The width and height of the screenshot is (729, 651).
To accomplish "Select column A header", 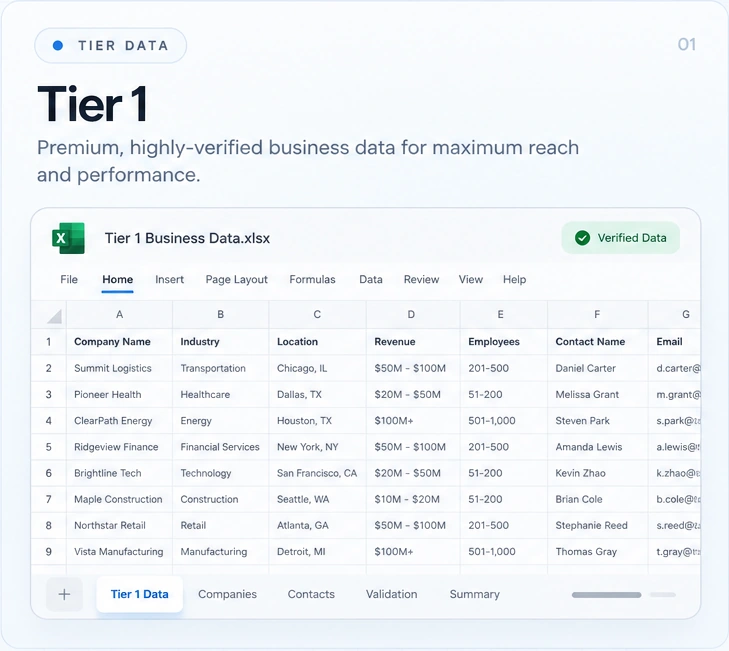I will tap(119, 314).
